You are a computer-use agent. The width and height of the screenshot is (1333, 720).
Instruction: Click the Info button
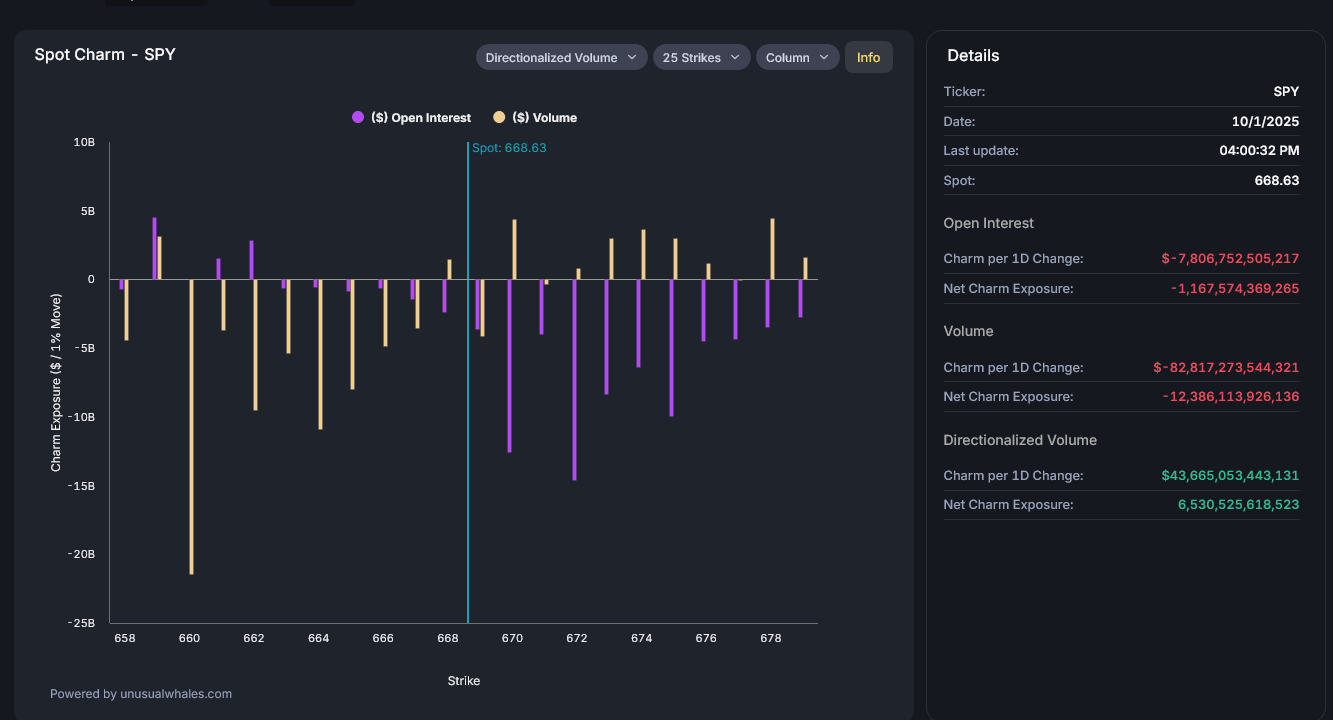[869, 57]
